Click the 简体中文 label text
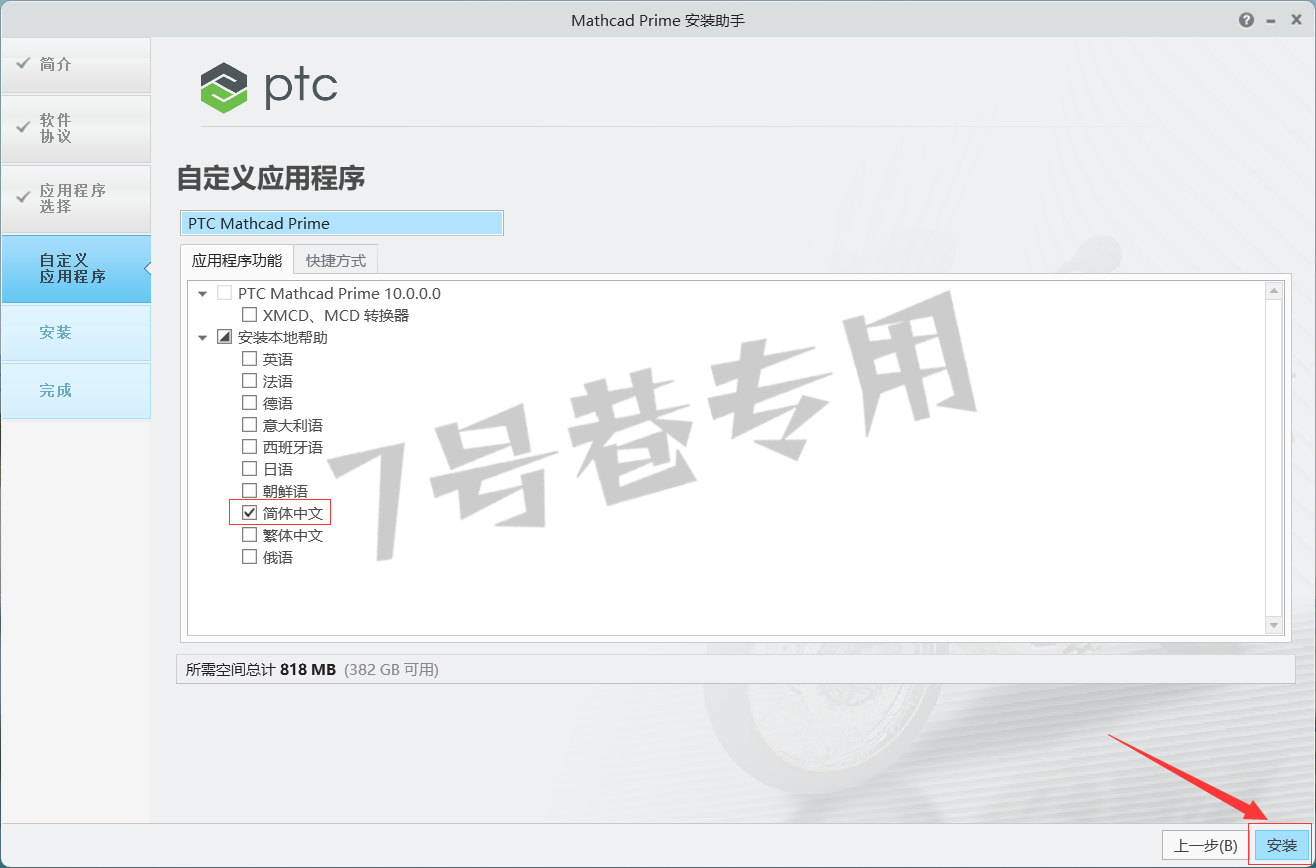1316x868 pixels. [293, 513]
